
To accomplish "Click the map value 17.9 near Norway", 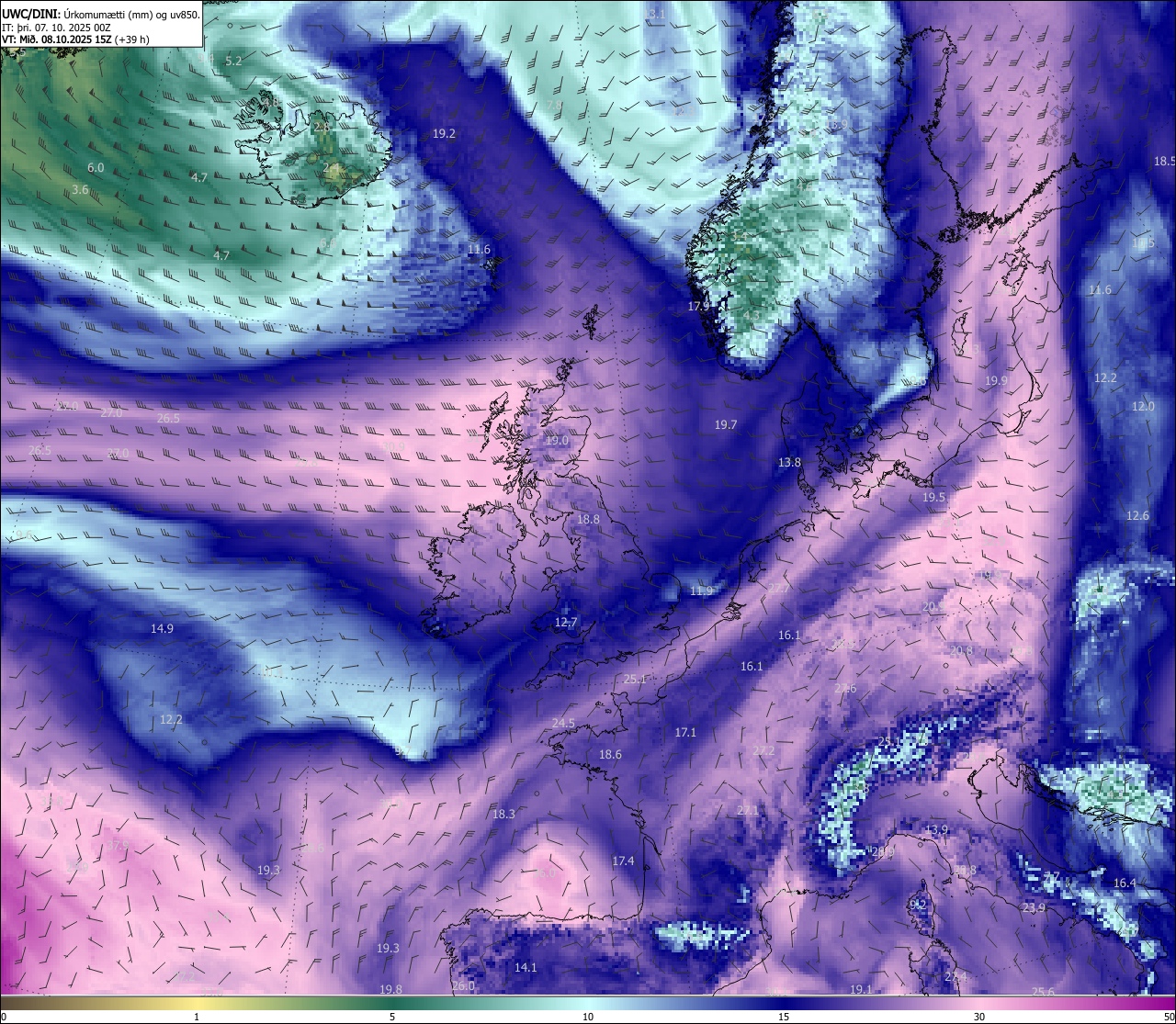I will coord(699,306).
